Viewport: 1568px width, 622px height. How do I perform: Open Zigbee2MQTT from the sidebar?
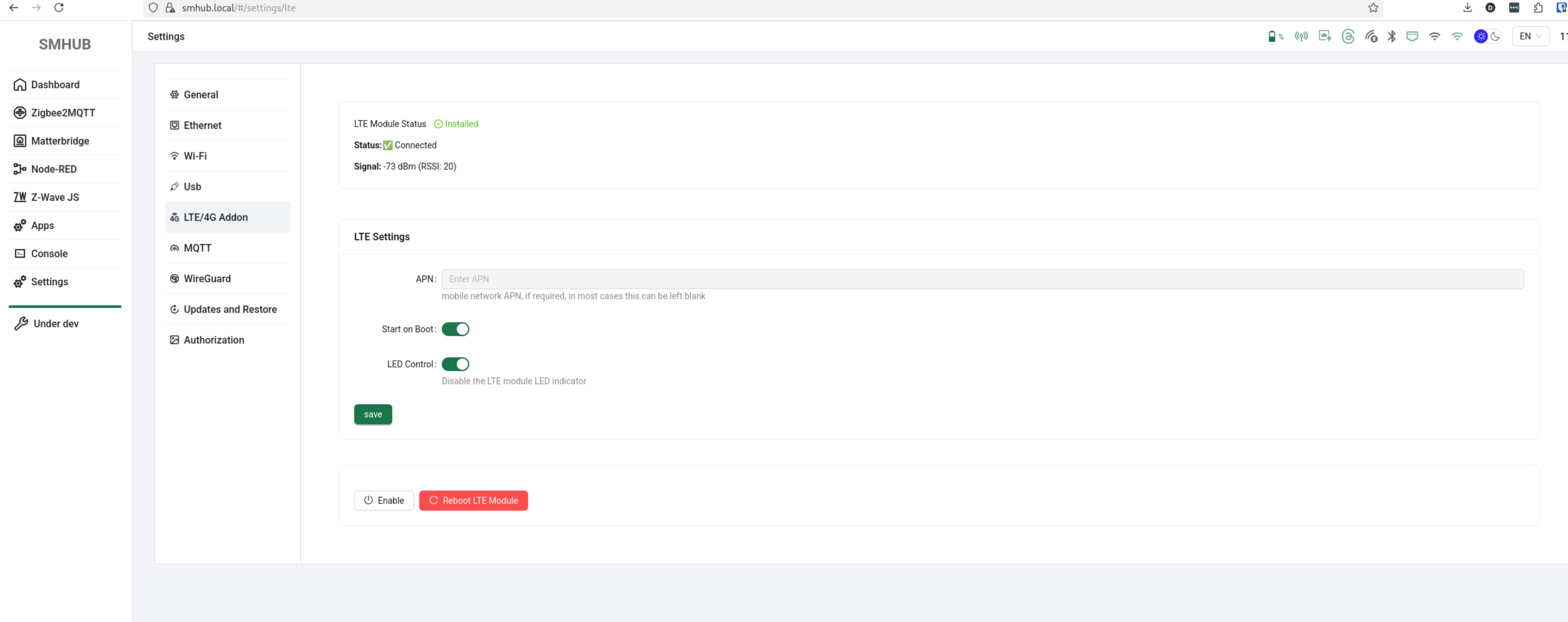pyautogui.click(x=63, y=113)
